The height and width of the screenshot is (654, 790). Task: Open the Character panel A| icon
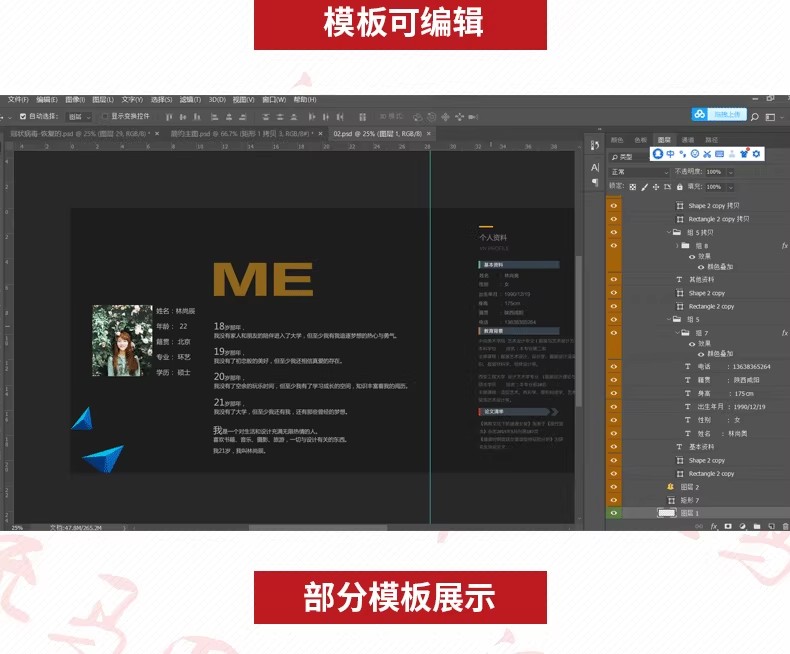[x=595, y=167]
